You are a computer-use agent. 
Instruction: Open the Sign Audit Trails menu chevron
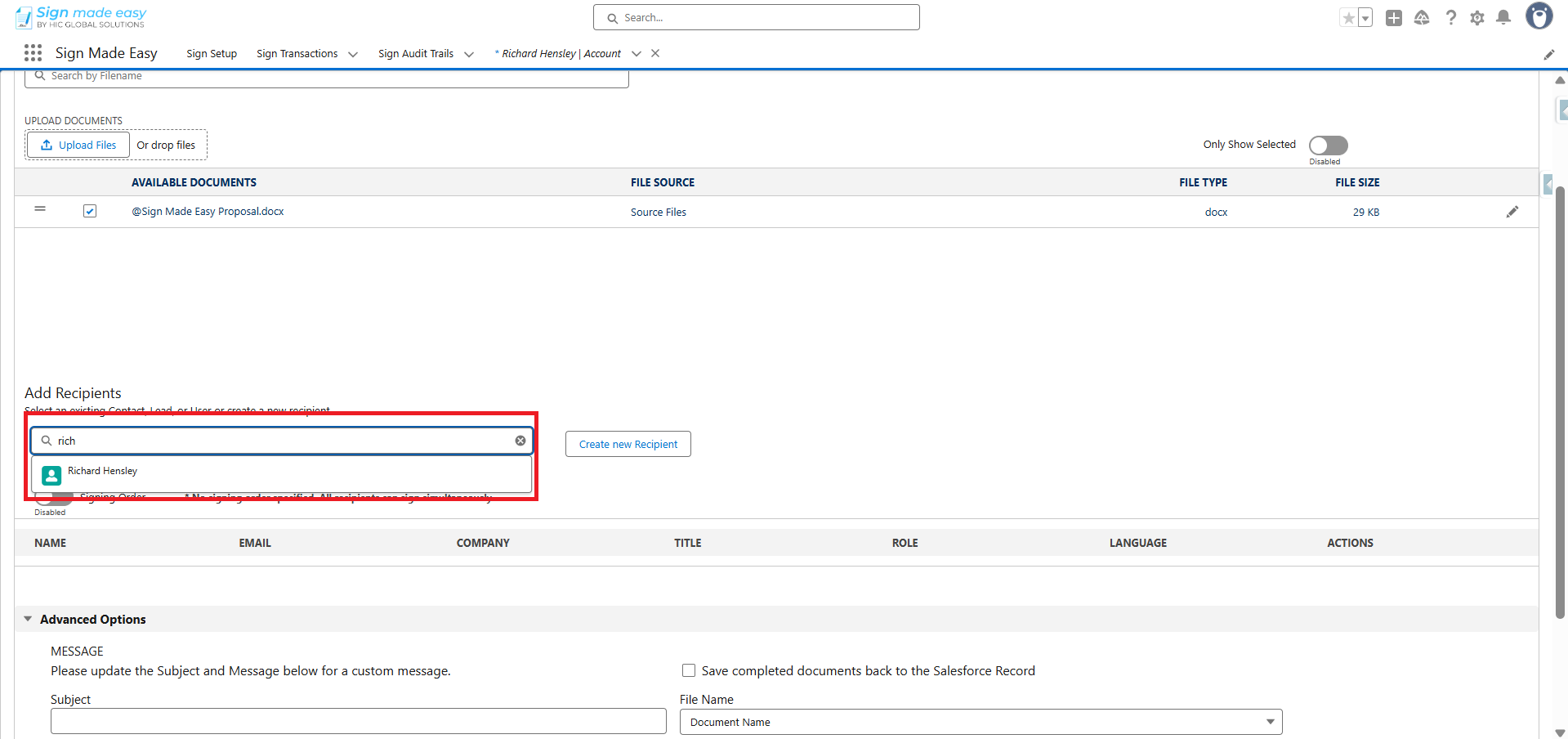pos(469,54)
